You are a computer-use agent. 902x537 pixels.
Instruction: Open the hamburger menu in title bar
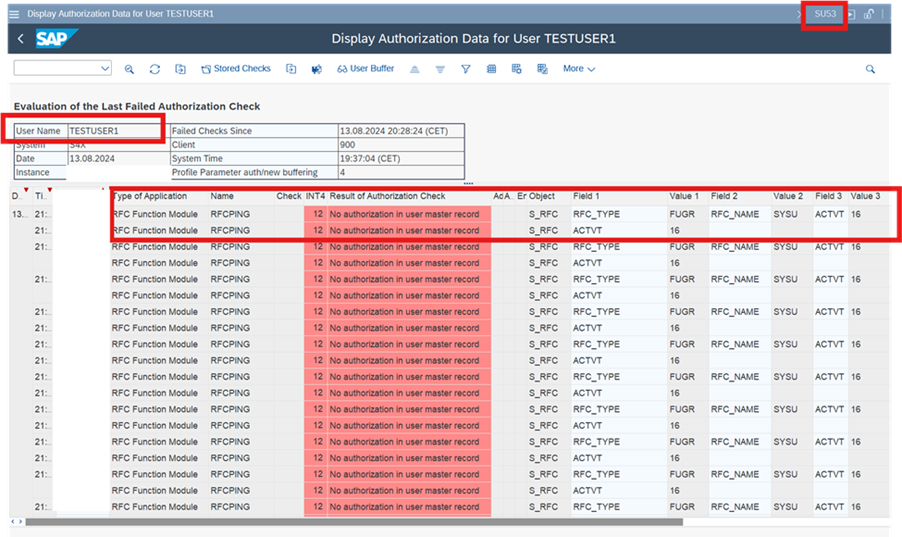click(13, 14)
